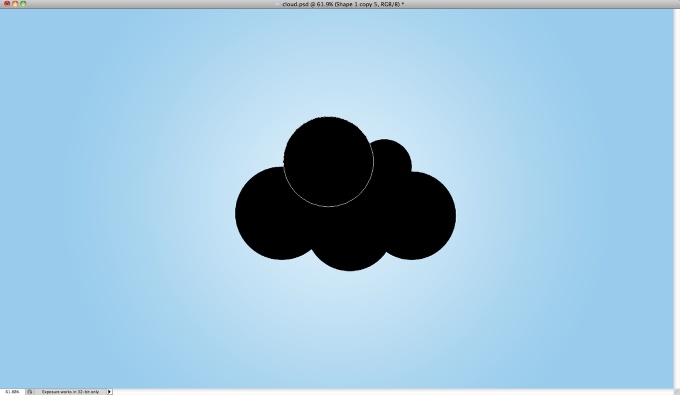The height and width of the screenshot is (395, 680).
Task: Click the thin white path outline of the top circle
Action: [x=328, y=206]
